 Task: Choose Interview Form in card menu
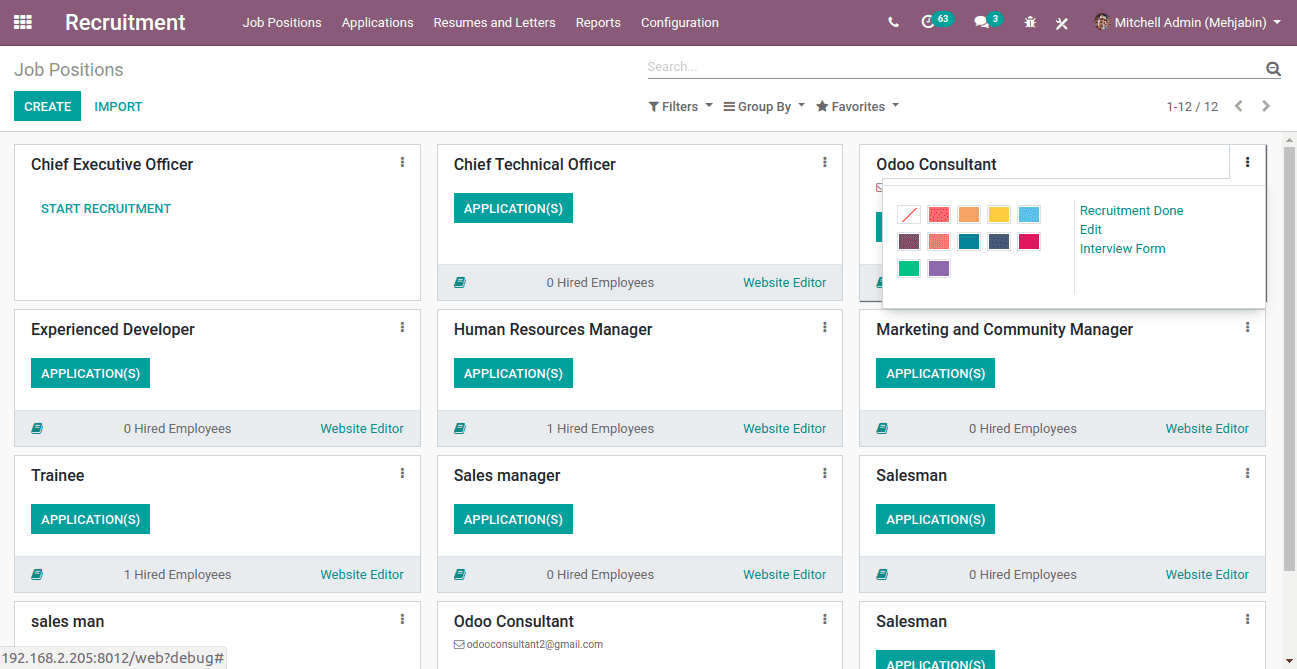[x=1123, y=249]
